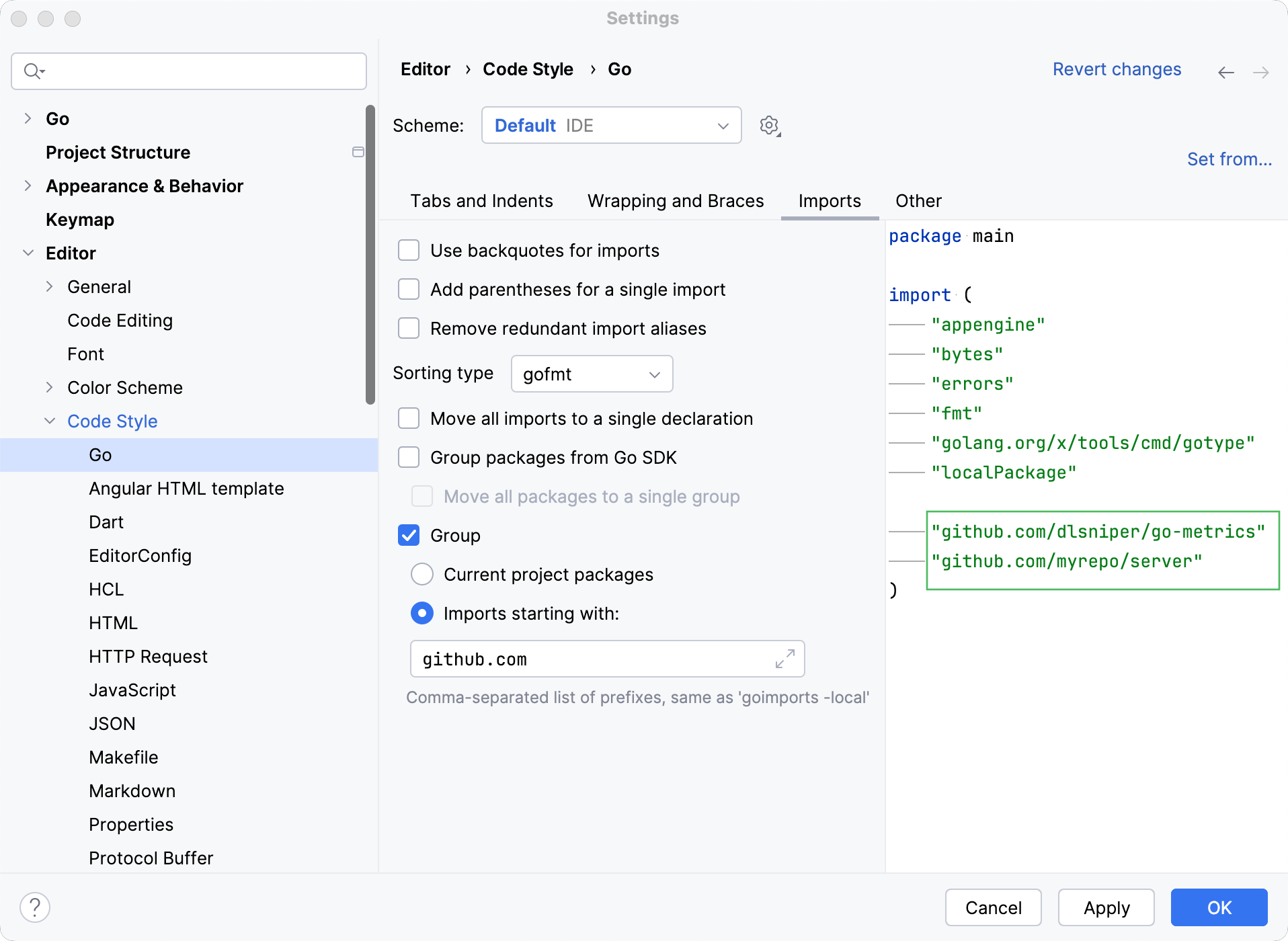
Task: Click the Project Structure project-level icon
Action: (x=358, y=153)
